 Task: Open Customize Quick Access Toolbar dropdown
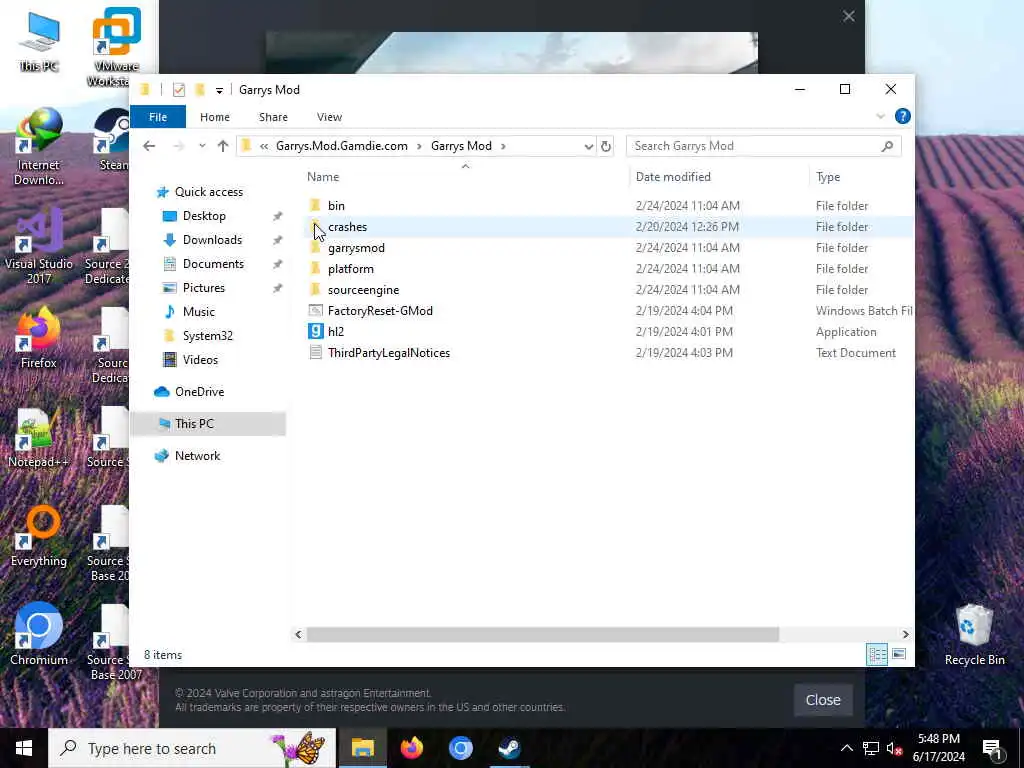point(219,90)
